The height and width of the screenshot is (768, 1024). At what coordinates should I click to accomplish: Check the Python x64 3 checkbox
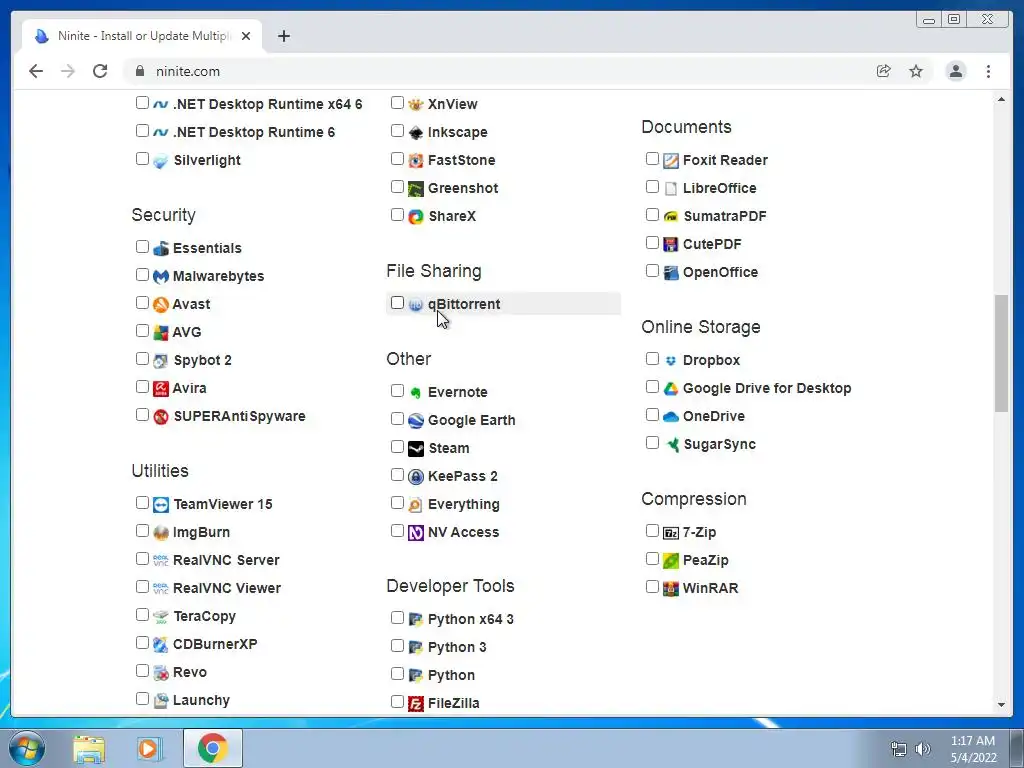pyautogui.click(x=397, y=617)
